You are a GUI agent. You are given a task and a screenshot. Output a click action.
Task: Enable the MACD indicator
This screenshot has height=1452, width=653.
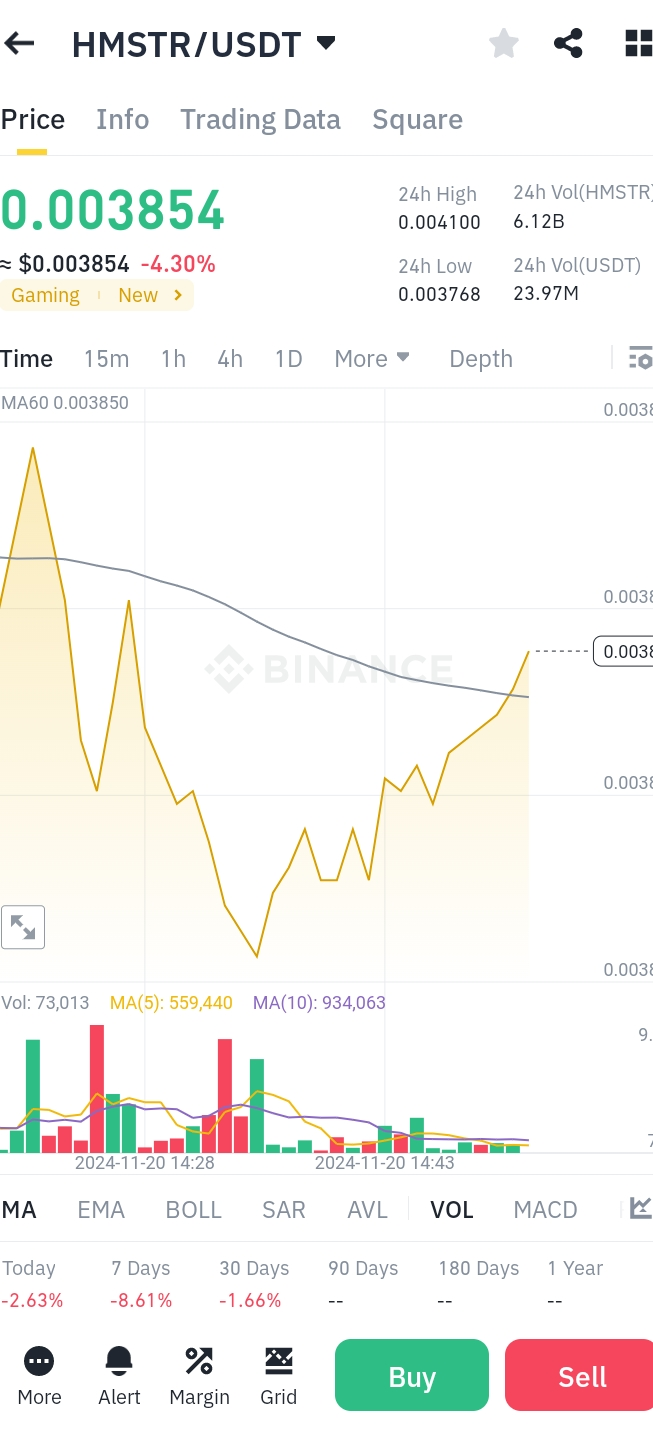545,1209
